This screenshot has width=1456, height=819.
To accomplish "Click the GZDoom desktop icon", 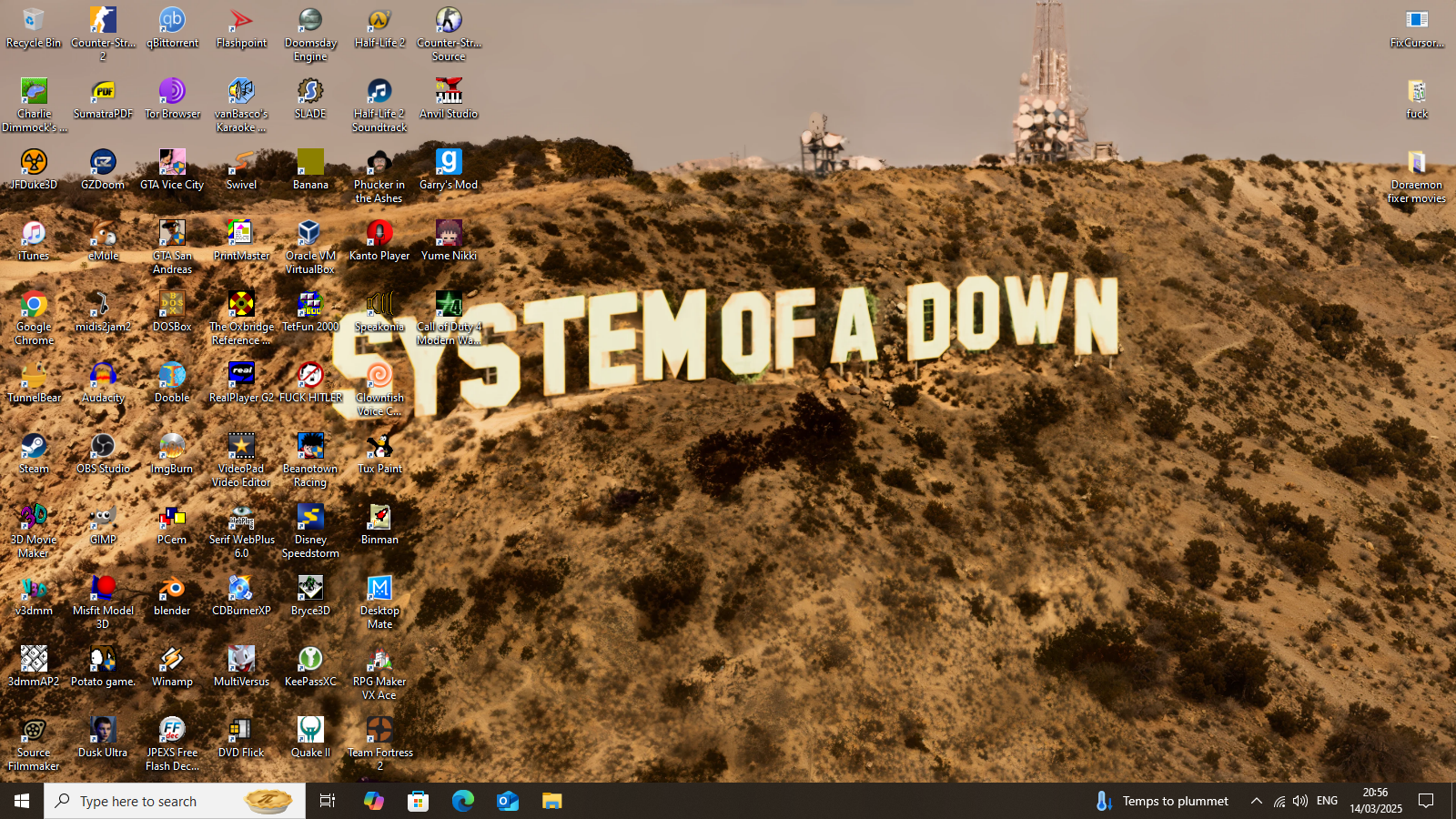I will (103, 170).
